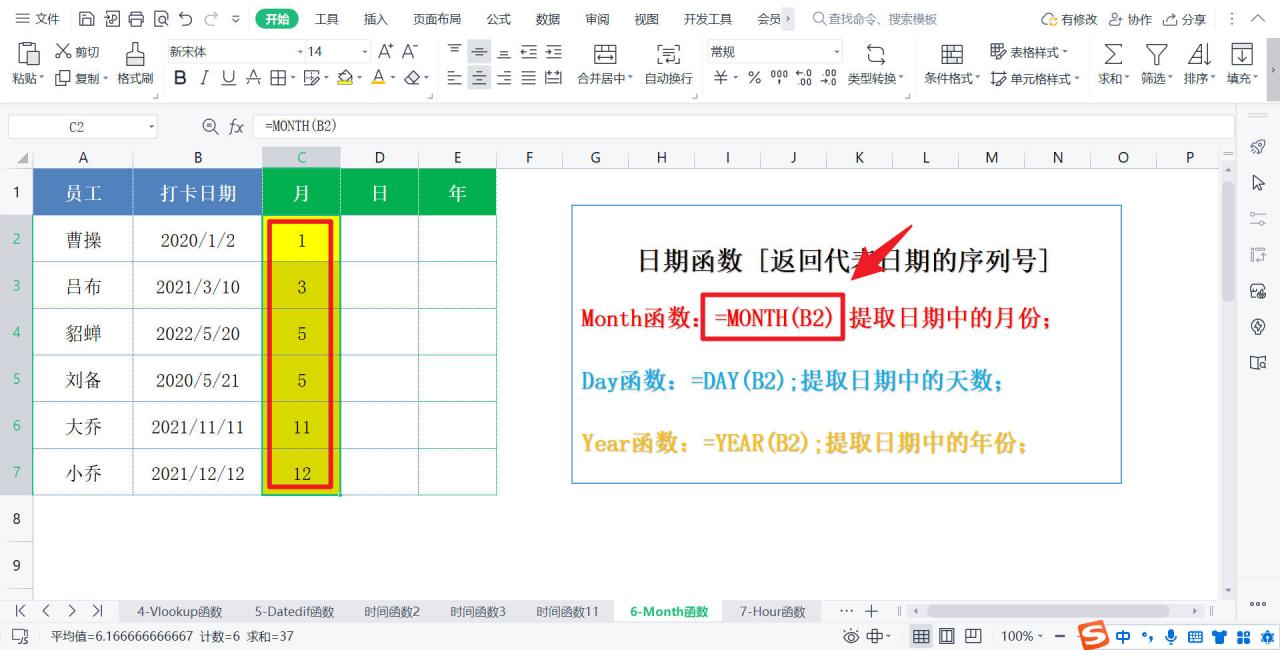Open the font size dropdown 14
The height and width of the screenshot is (650, 1280).
point(365,52)
